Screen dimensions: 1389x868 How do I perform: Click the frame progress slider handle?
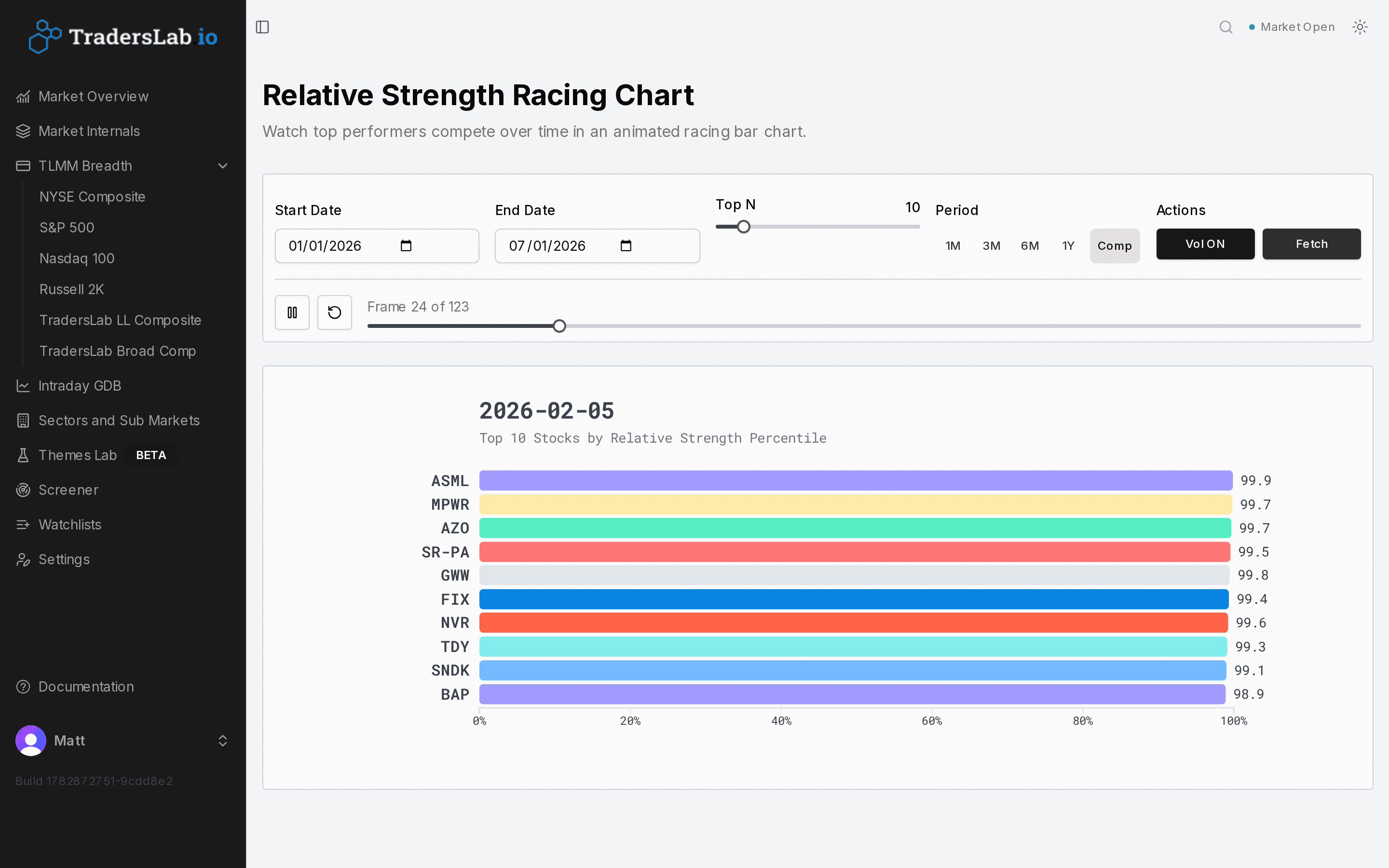coord(559,326)
